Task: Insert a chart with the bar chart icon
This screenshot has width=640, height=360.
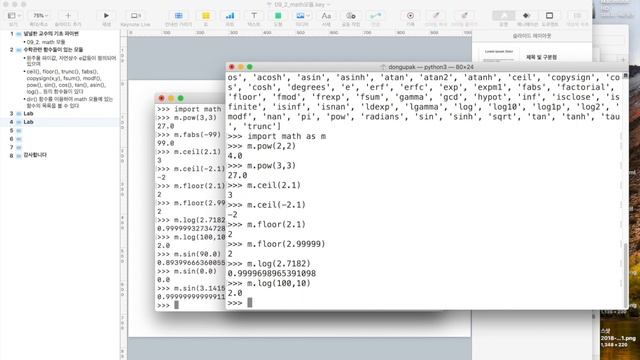Action: point(230,16)
